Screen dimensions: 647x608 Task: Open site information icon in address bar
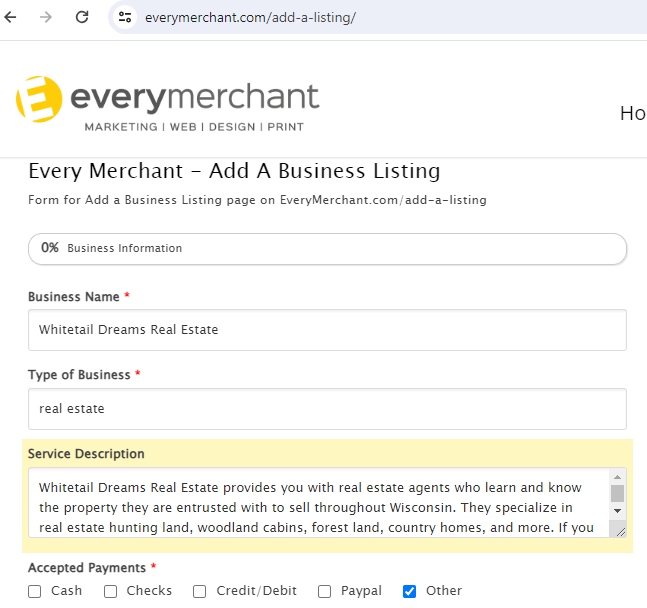(x=125, y=17)
